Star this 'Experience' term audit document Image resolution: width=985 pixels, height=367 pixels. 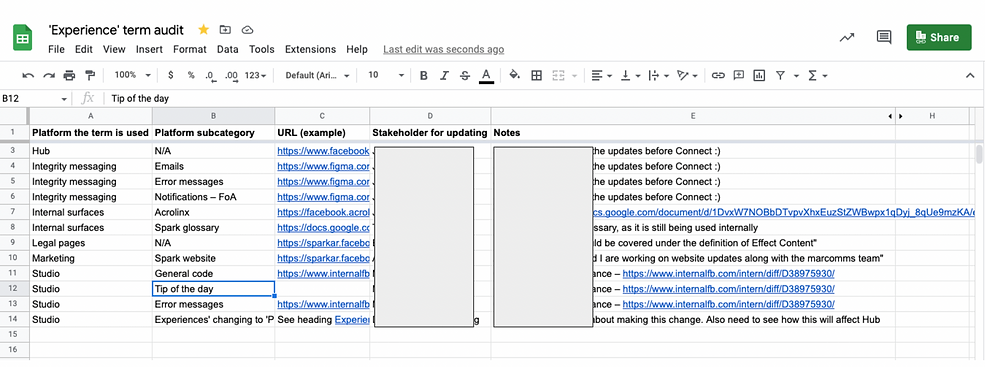[204, 30]
